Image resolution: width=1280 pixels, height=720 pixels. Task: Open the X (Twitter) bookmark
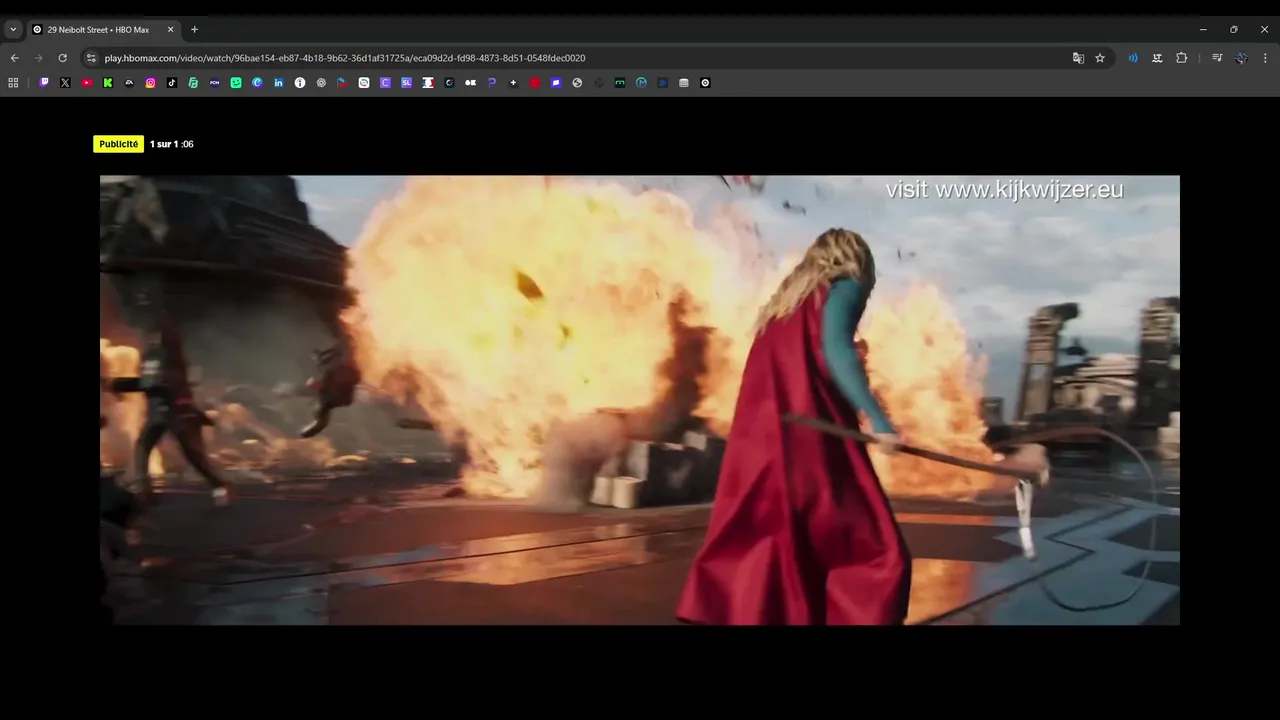coord(65,83)
